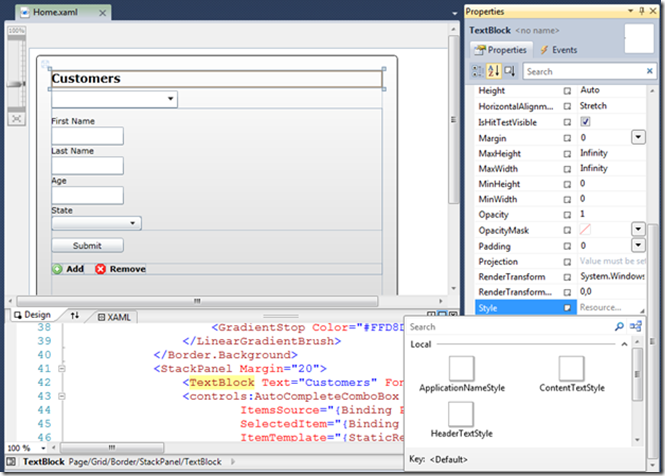Click the marker icon next to MaxHeight
Image resolution: width=665 pixels, height=476 pixels.
pos(567,154)
